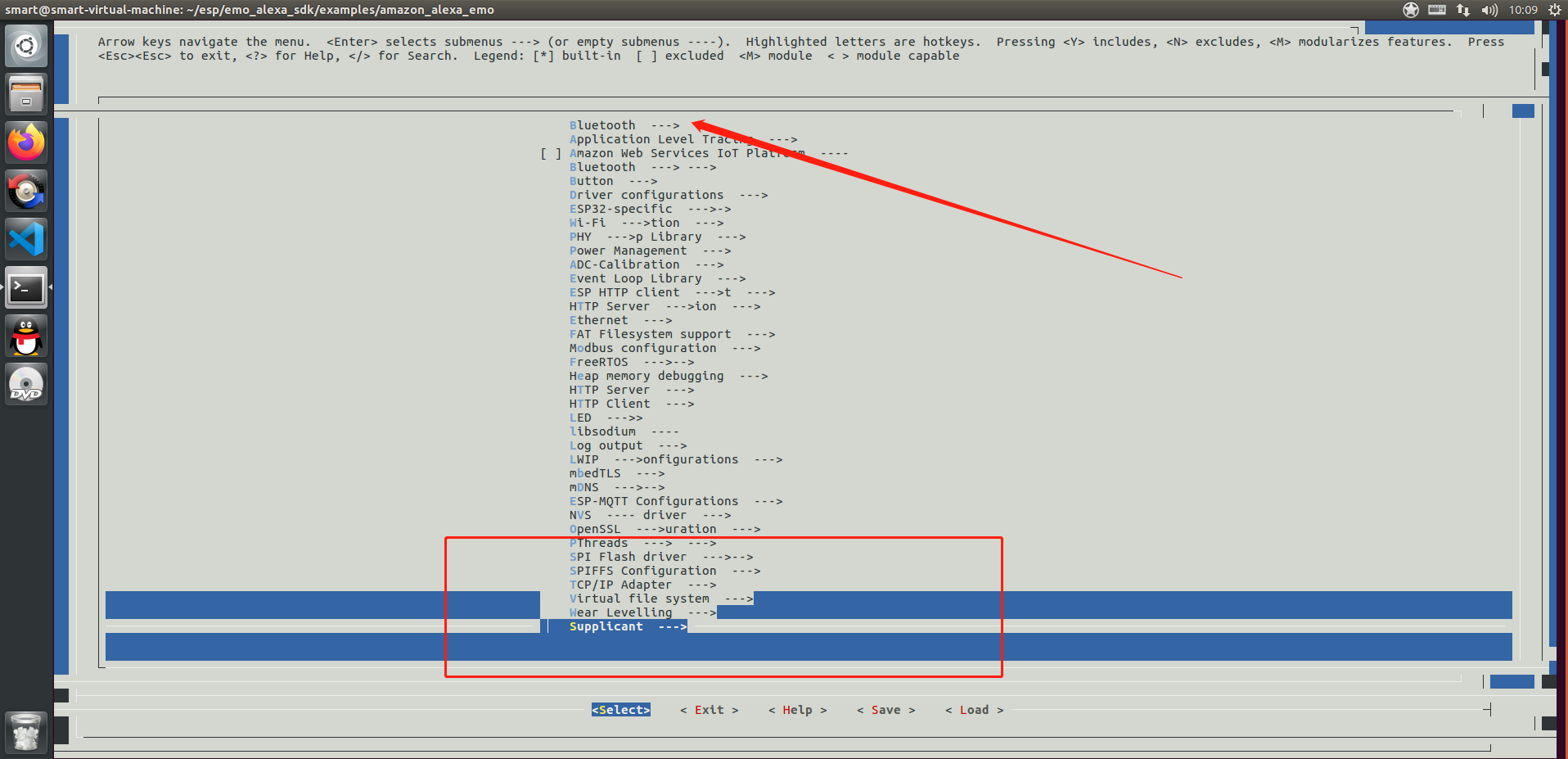Open the network connections indicator
The width and height of the screenshot is (1568, 759).
point(1463,10)
